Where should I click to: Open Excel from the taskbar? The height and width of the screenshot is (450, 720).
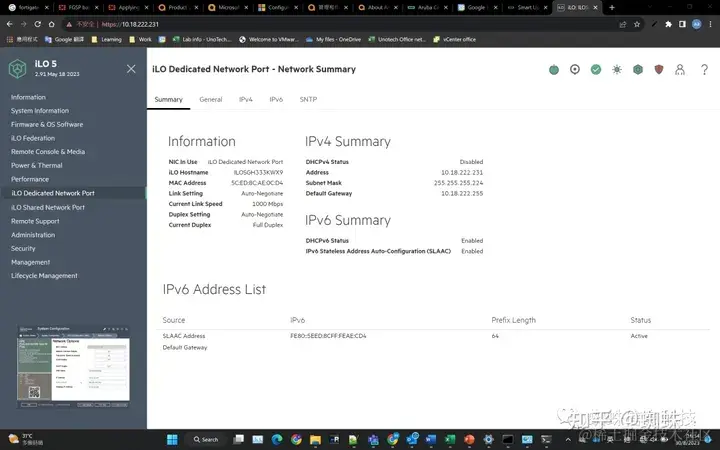pos(450,439)
